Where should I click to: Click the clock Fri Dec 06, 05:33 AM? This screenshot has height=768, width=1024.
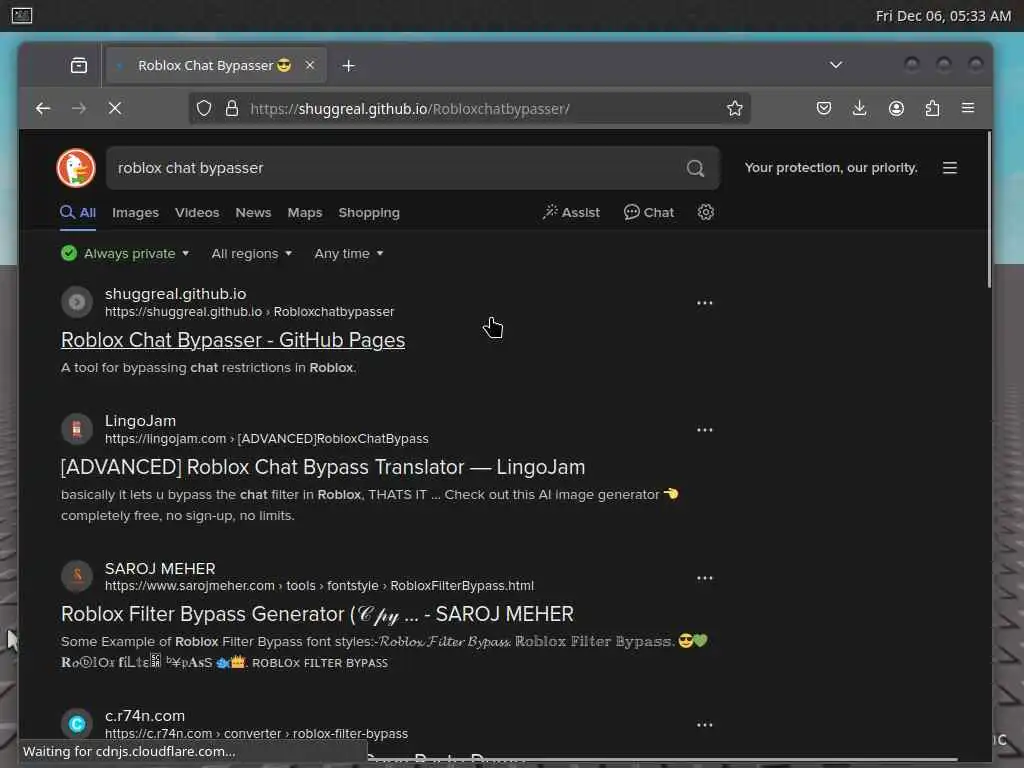pyautogui.click(x=943, y=16)
